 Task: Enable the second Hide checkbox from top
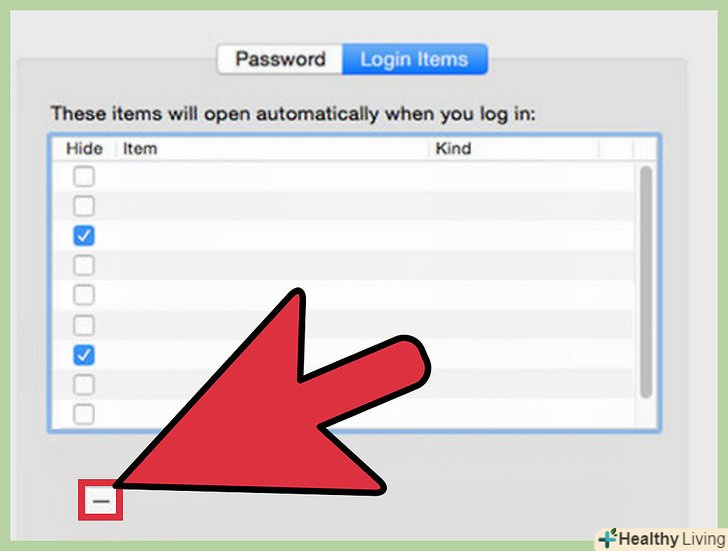84,206
